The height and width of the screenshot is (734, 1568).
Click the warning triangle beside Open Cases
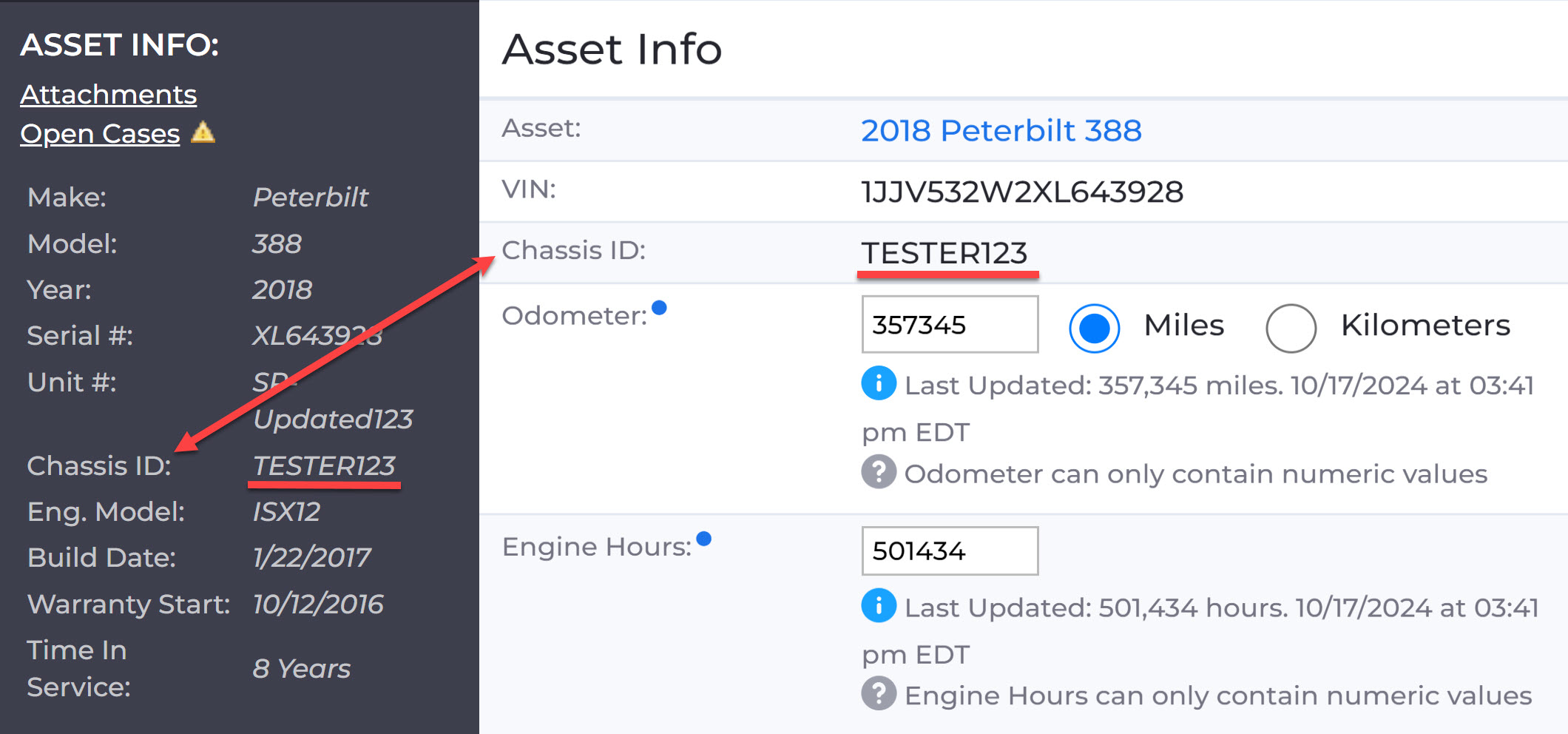[x=203, y=132]
